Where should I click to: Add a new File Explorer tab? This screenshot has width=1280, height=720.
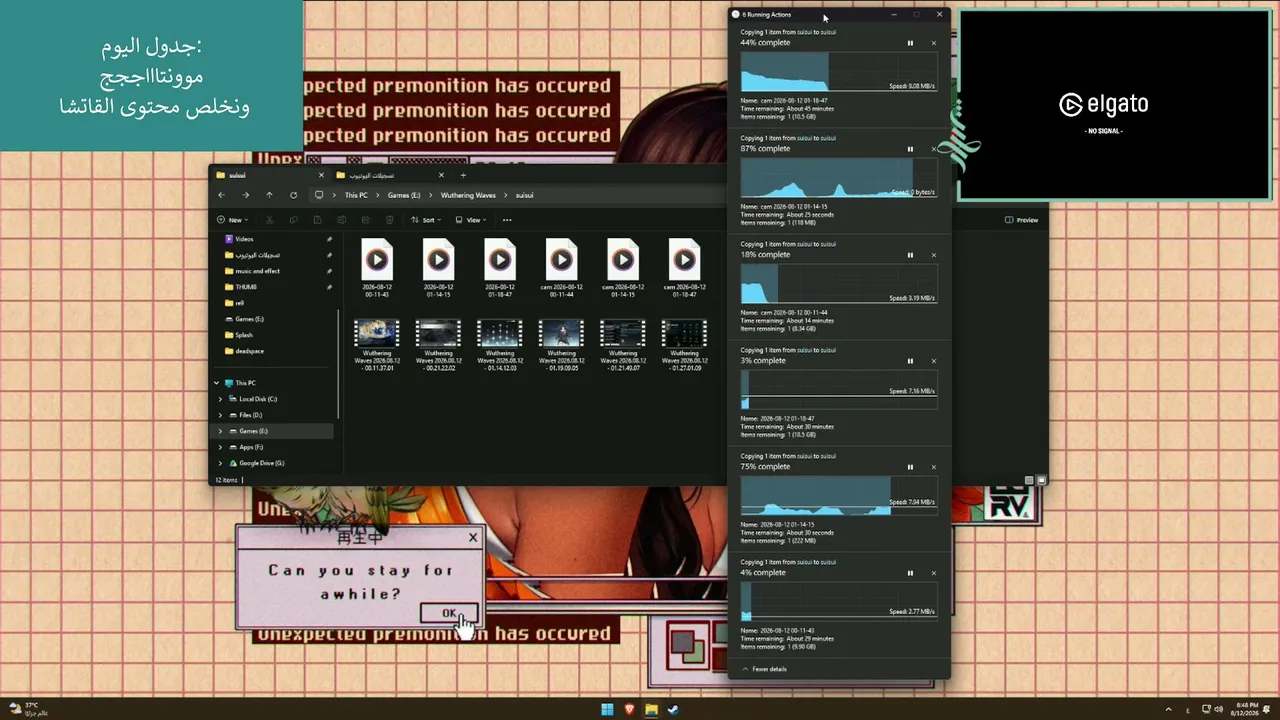coord(463,175)
